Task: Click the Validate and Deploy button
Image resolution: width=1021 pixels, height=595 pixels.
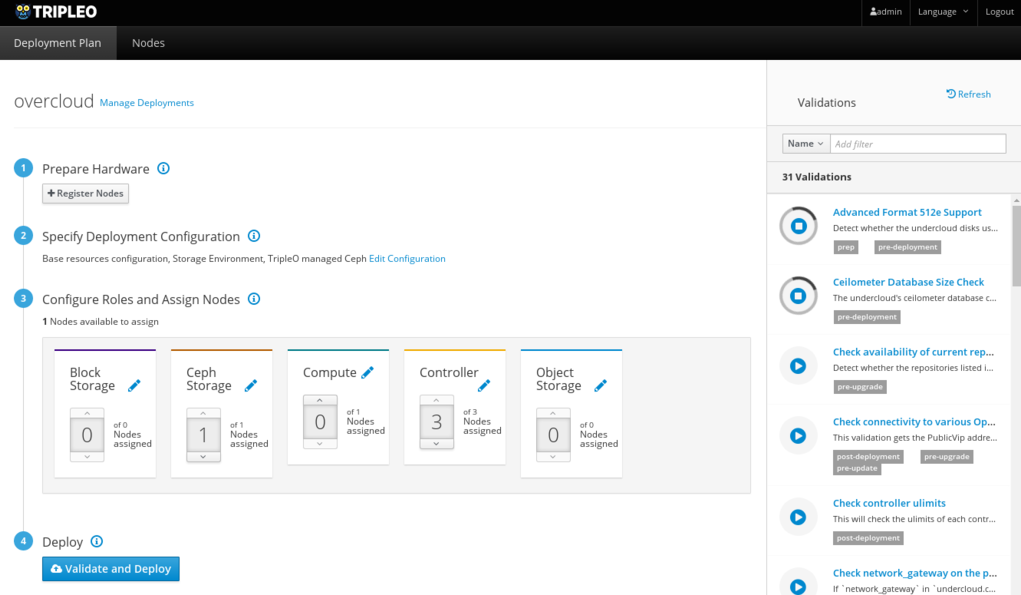Action: tap(111, 569)
